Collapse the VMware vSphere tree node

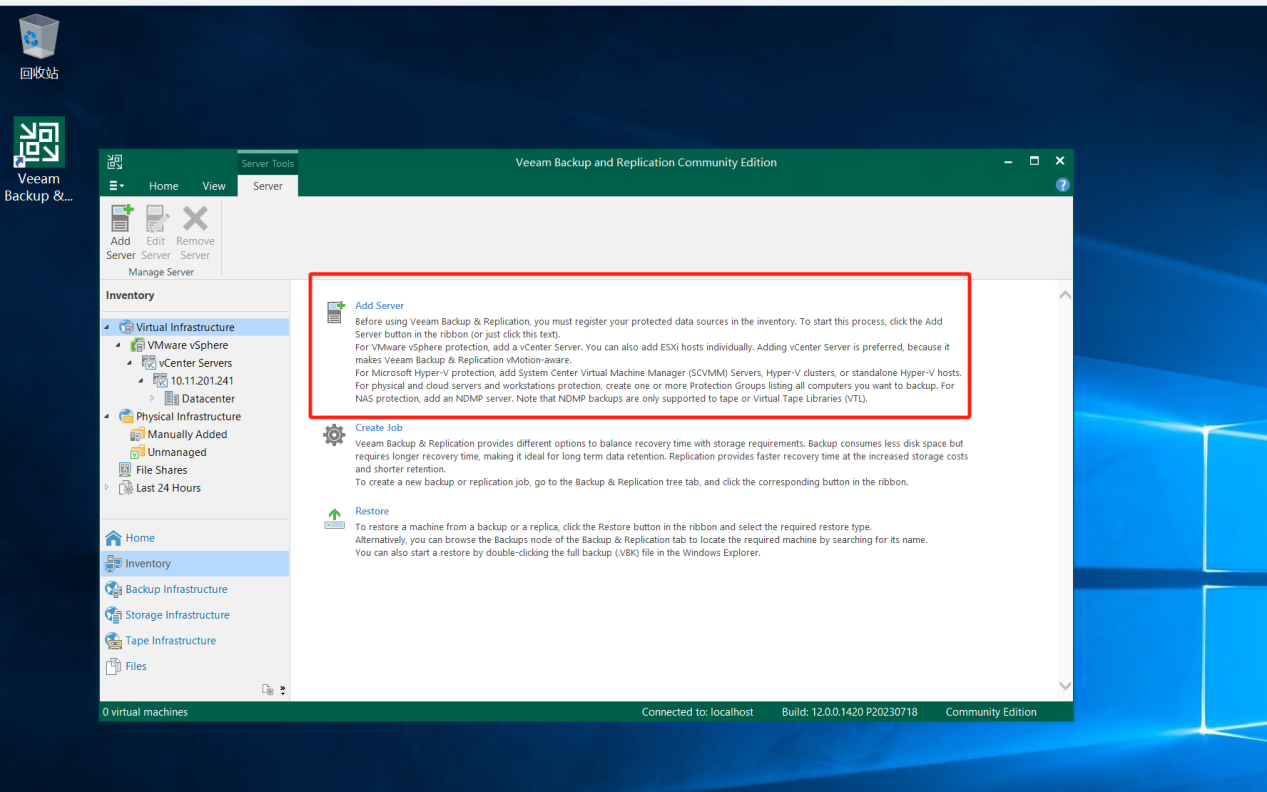(119, 346)
